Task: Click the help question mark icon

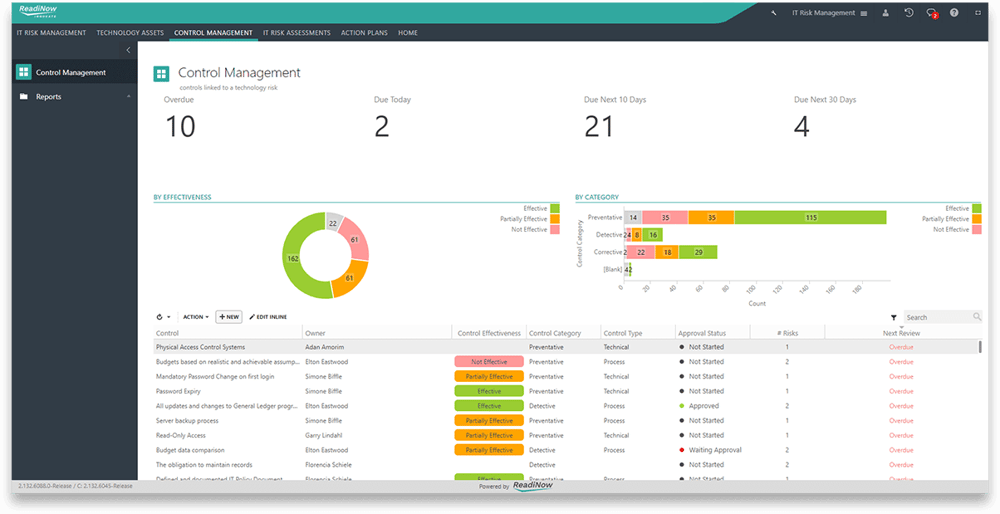Action: [955, 13]
